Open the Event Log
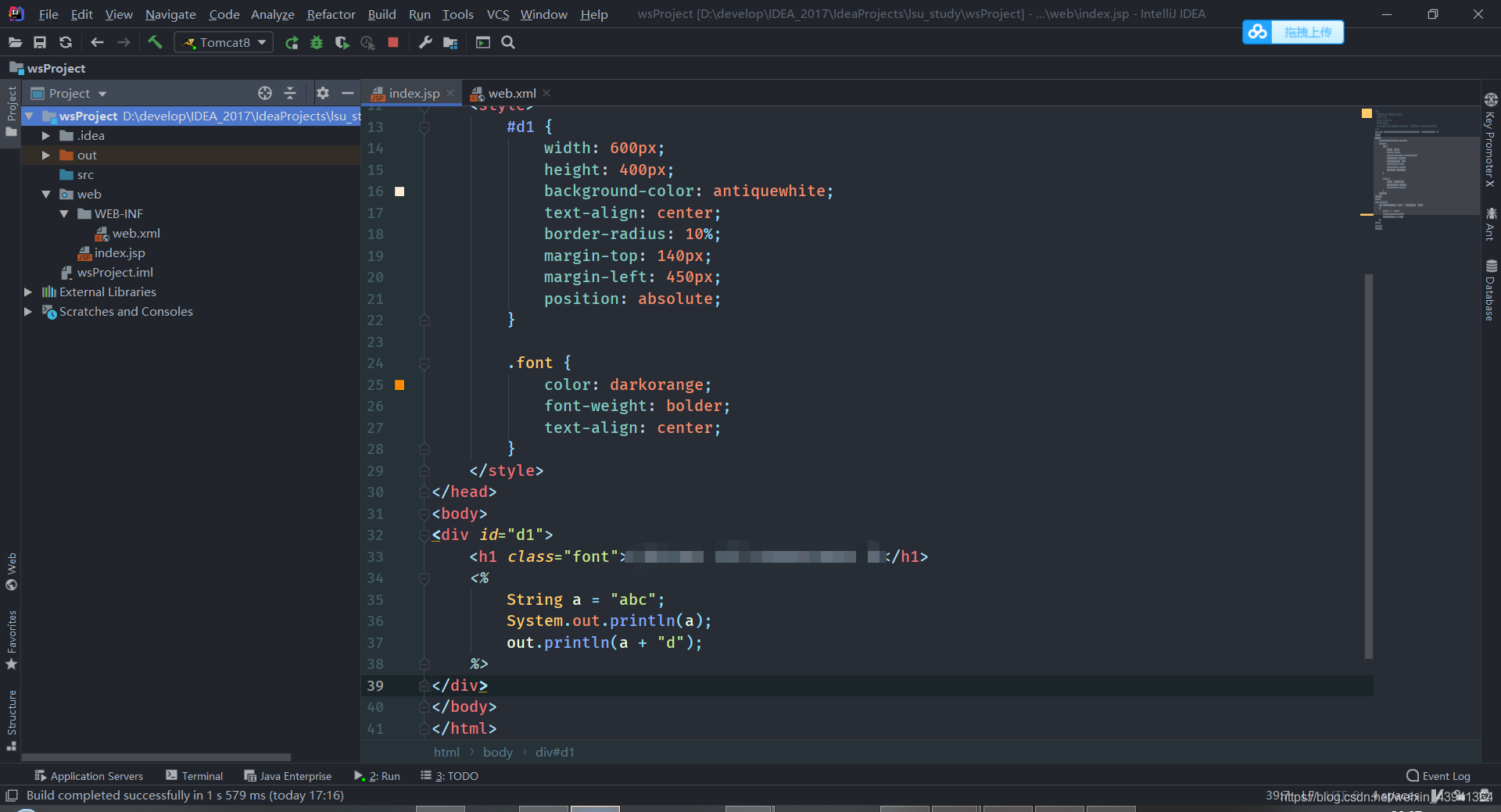Screen dimensions: 1501x812 pyautogui.click(x=1438, y=776)
